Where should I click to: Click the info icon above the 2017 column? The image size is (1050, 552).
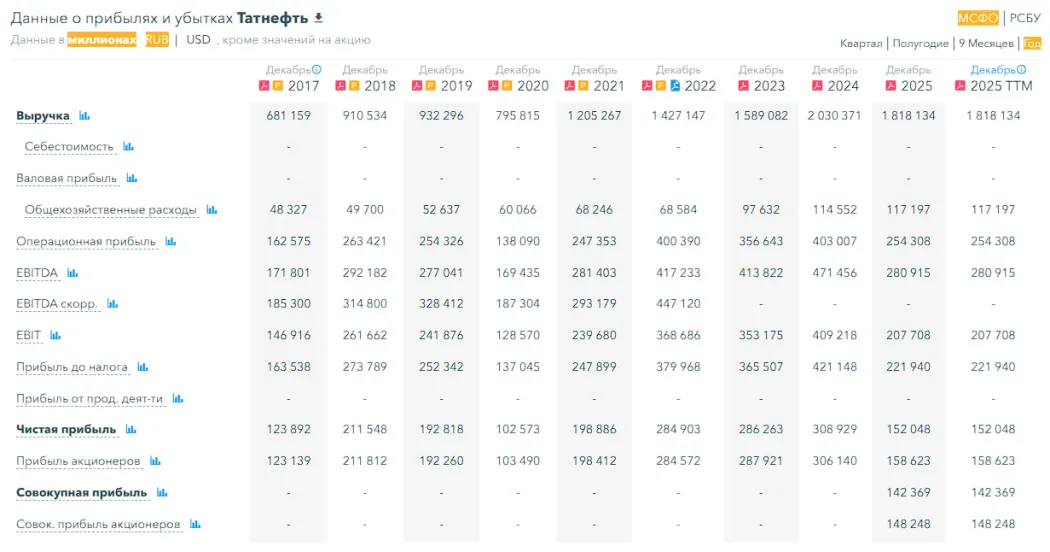(317, 70)
